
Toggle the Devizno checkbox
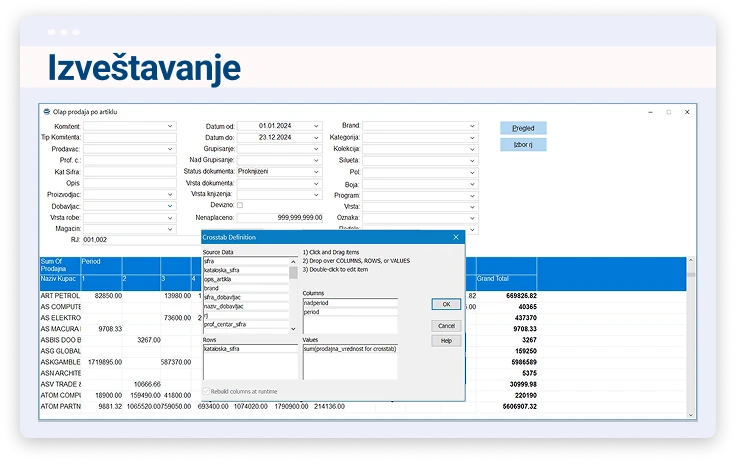click(240, 205)
